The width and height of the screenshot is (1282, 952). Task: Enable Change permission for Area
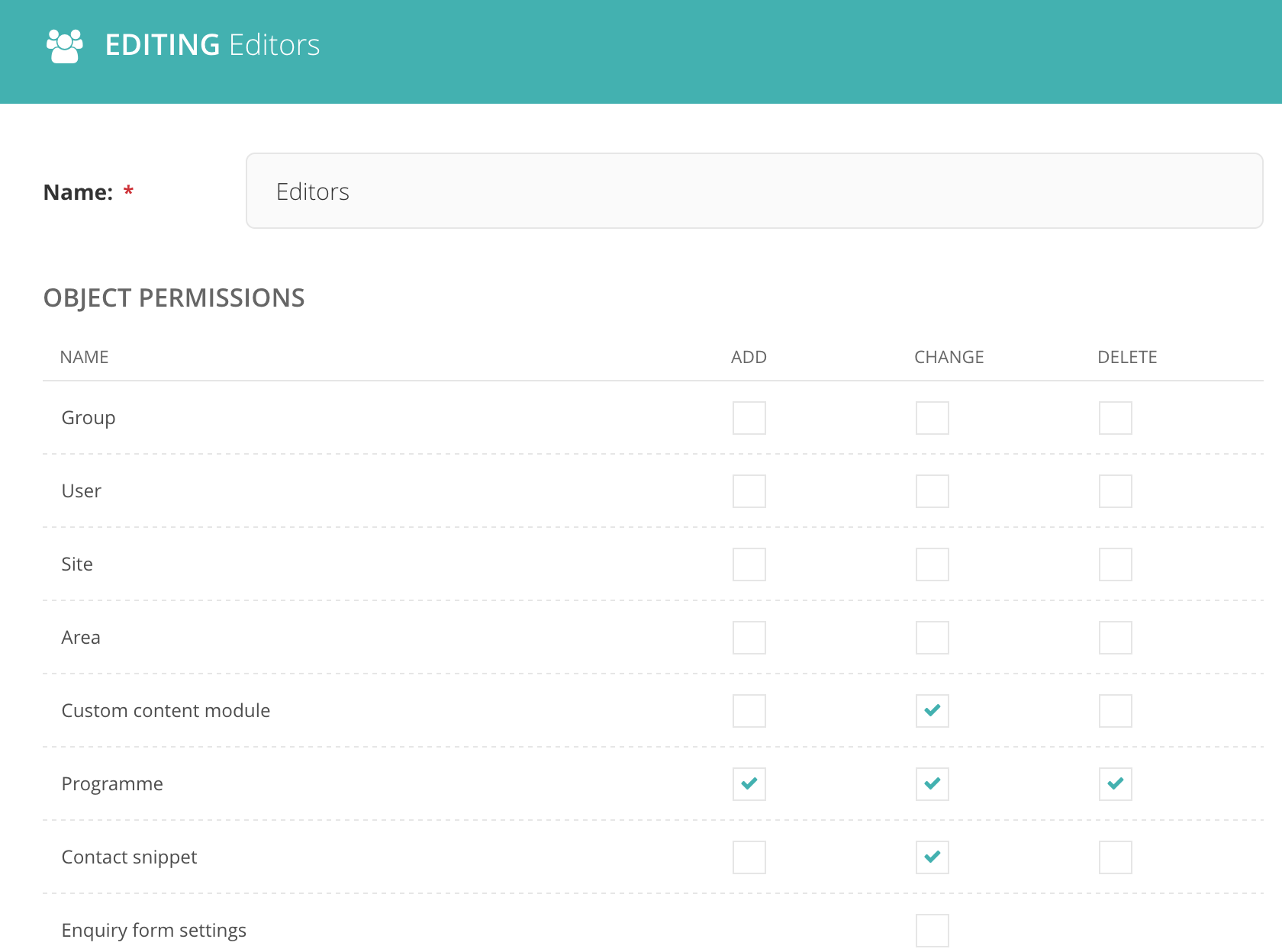[x=932, y=638]
